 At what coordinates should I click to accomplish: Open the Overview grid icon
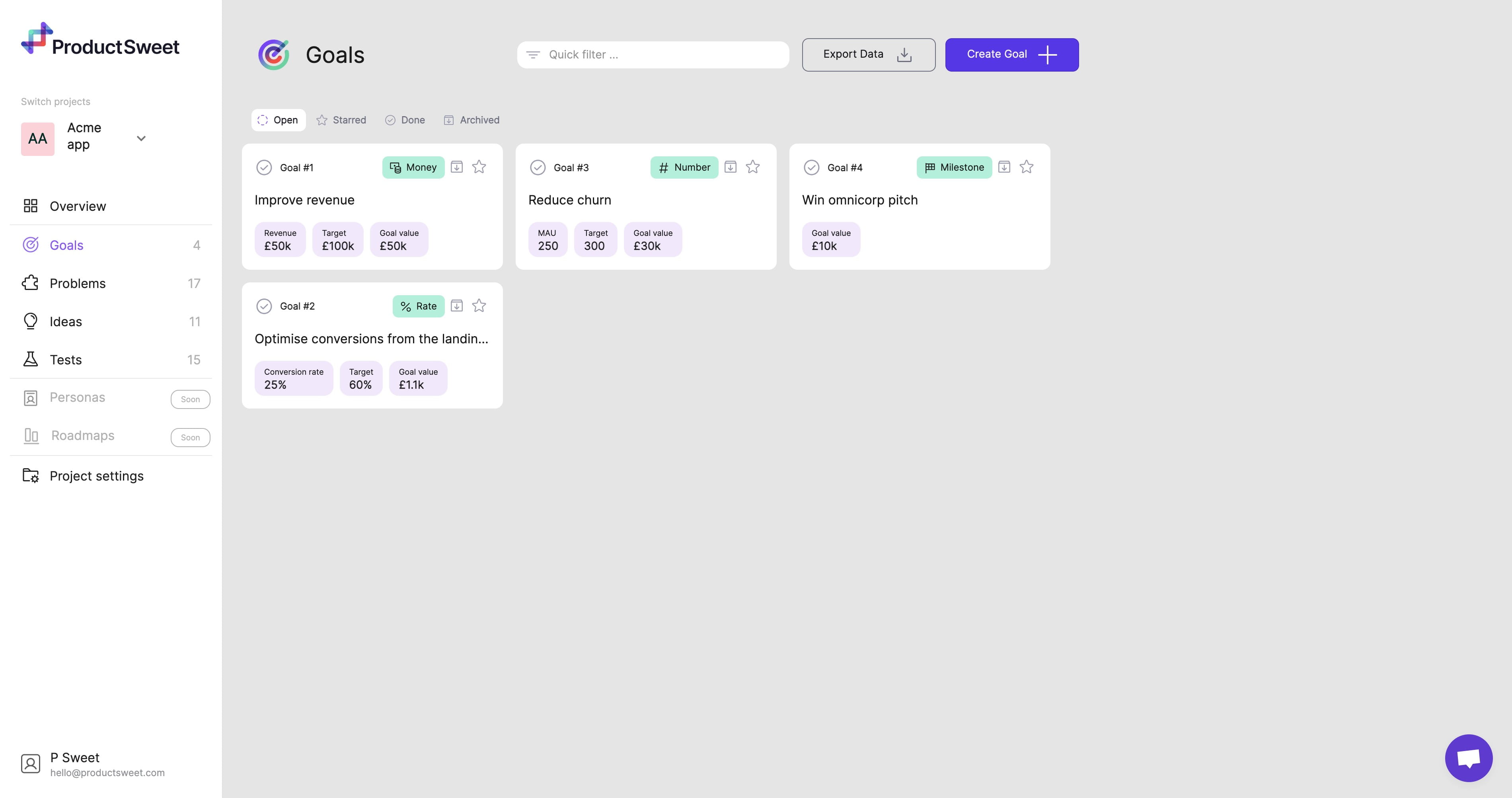pos(31,206)
